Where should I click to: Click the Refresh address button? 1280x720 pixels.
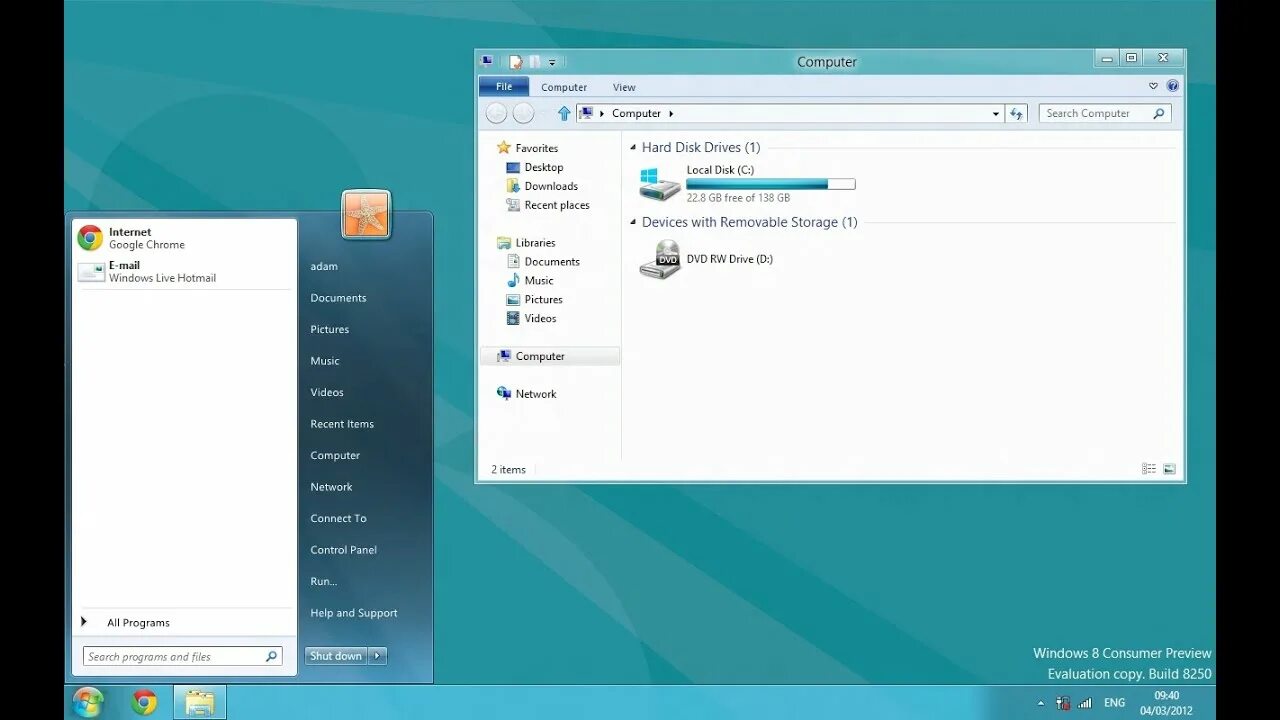[x=1017, y=114]
